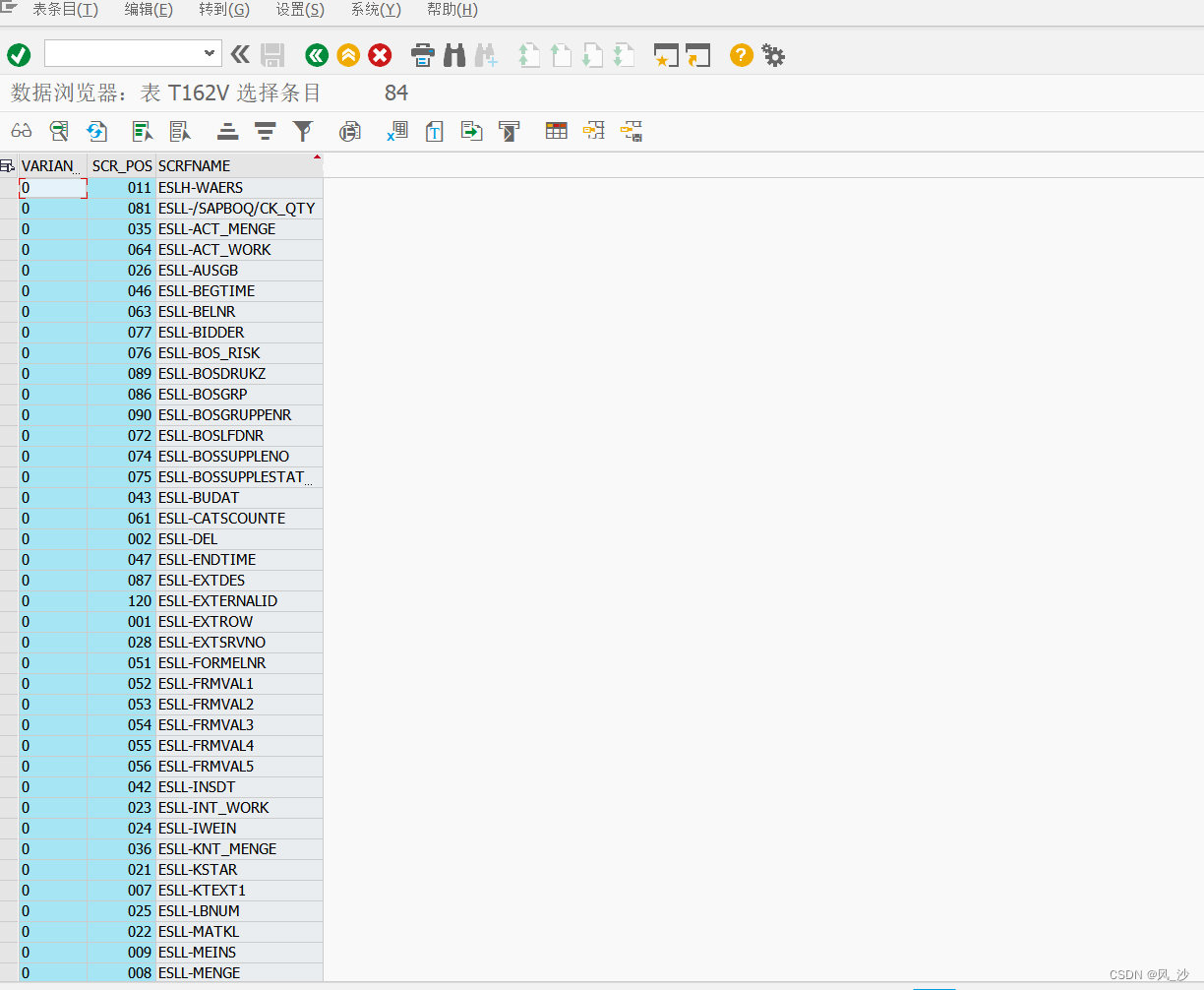Screen dimensions: 1204x990
Task: Click the cell ESLL-ACT_MENGE
Action: pyautogui.click(x=239, y=228)
